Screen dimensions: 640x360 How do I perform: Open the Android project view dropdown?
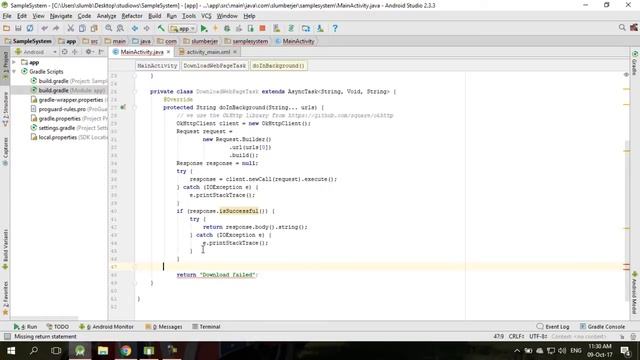(36, 52)
